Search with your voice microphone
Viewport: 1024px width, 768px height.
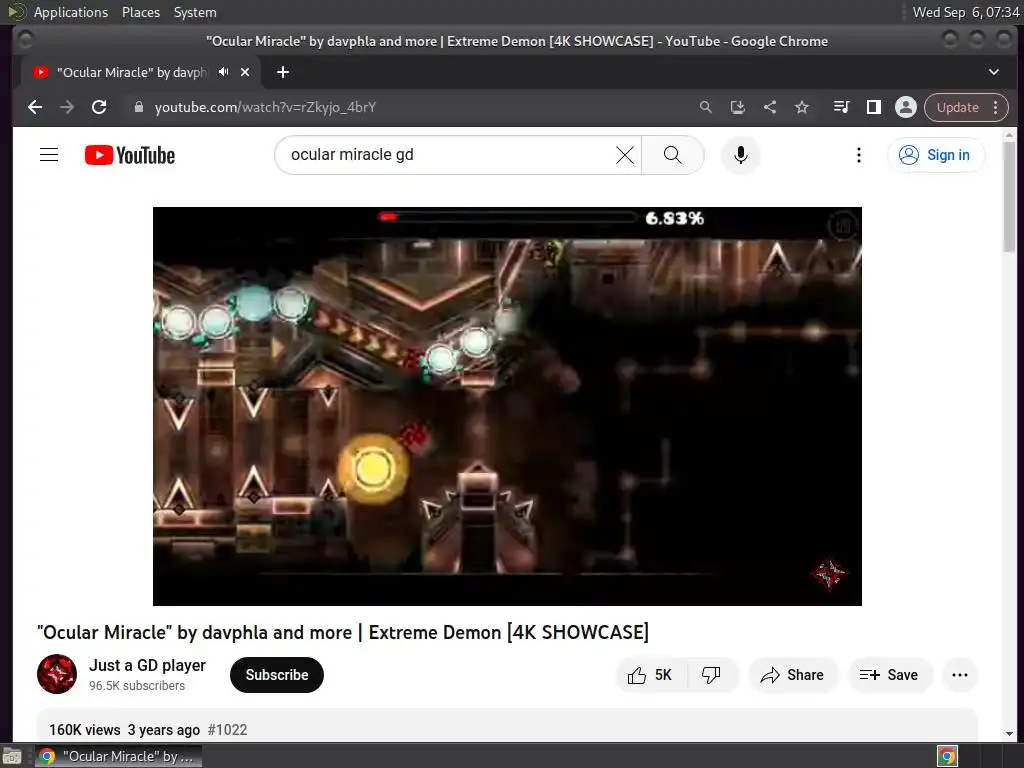741,155
